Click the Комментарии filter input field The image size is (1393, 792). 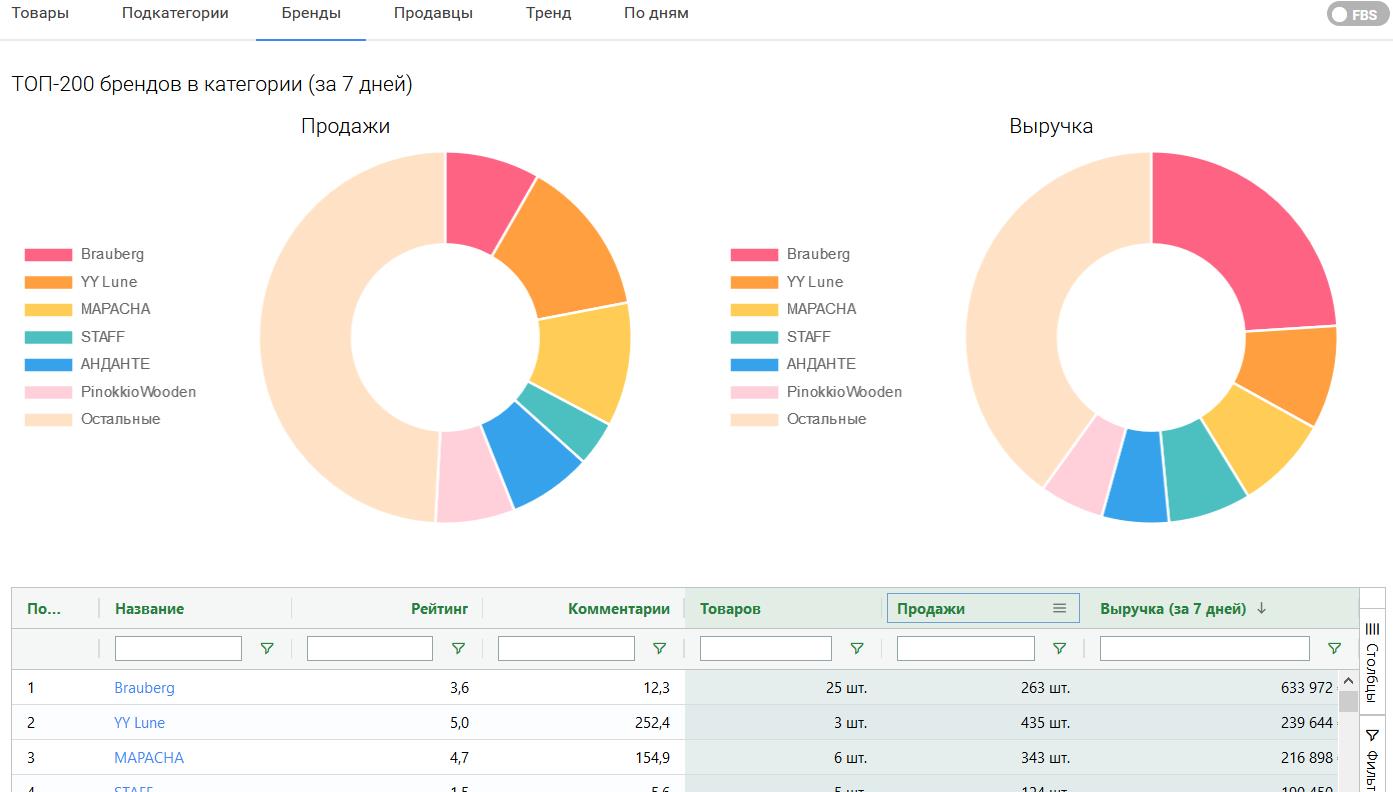click(x=566, y=648)
